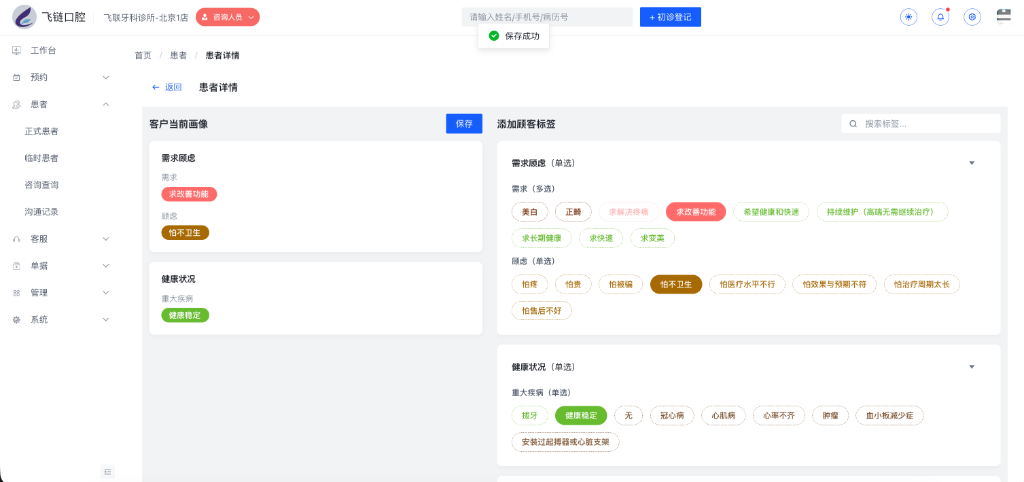Image resolution: width=1024 pixels, height=482 pixels.
Task: Open the 咨询人员 role dropdown
Action: pos(228,18)
